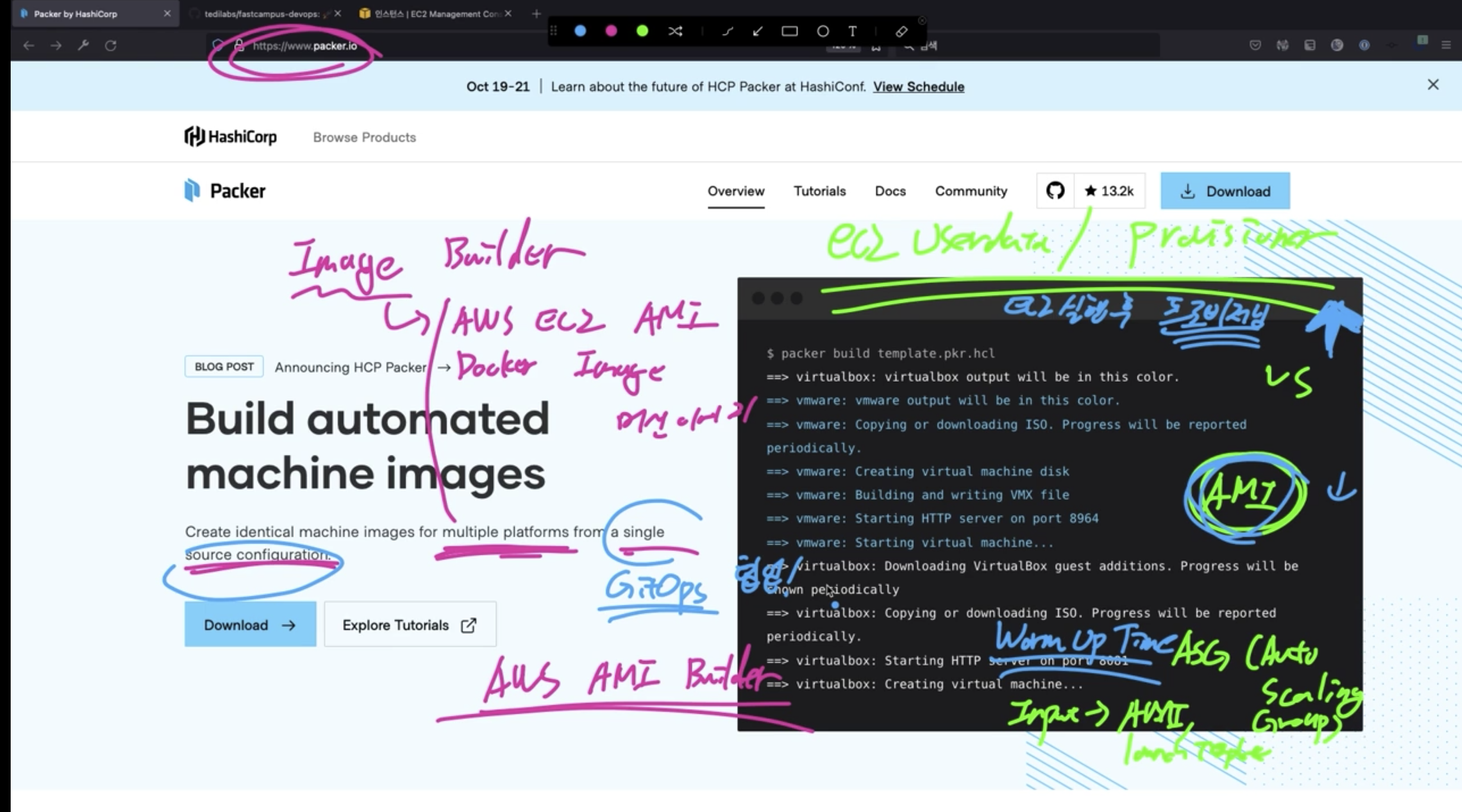1462x812 pixels.
Task: Go forward with the browser forward arrow
Action: click(x=56, y=46)
